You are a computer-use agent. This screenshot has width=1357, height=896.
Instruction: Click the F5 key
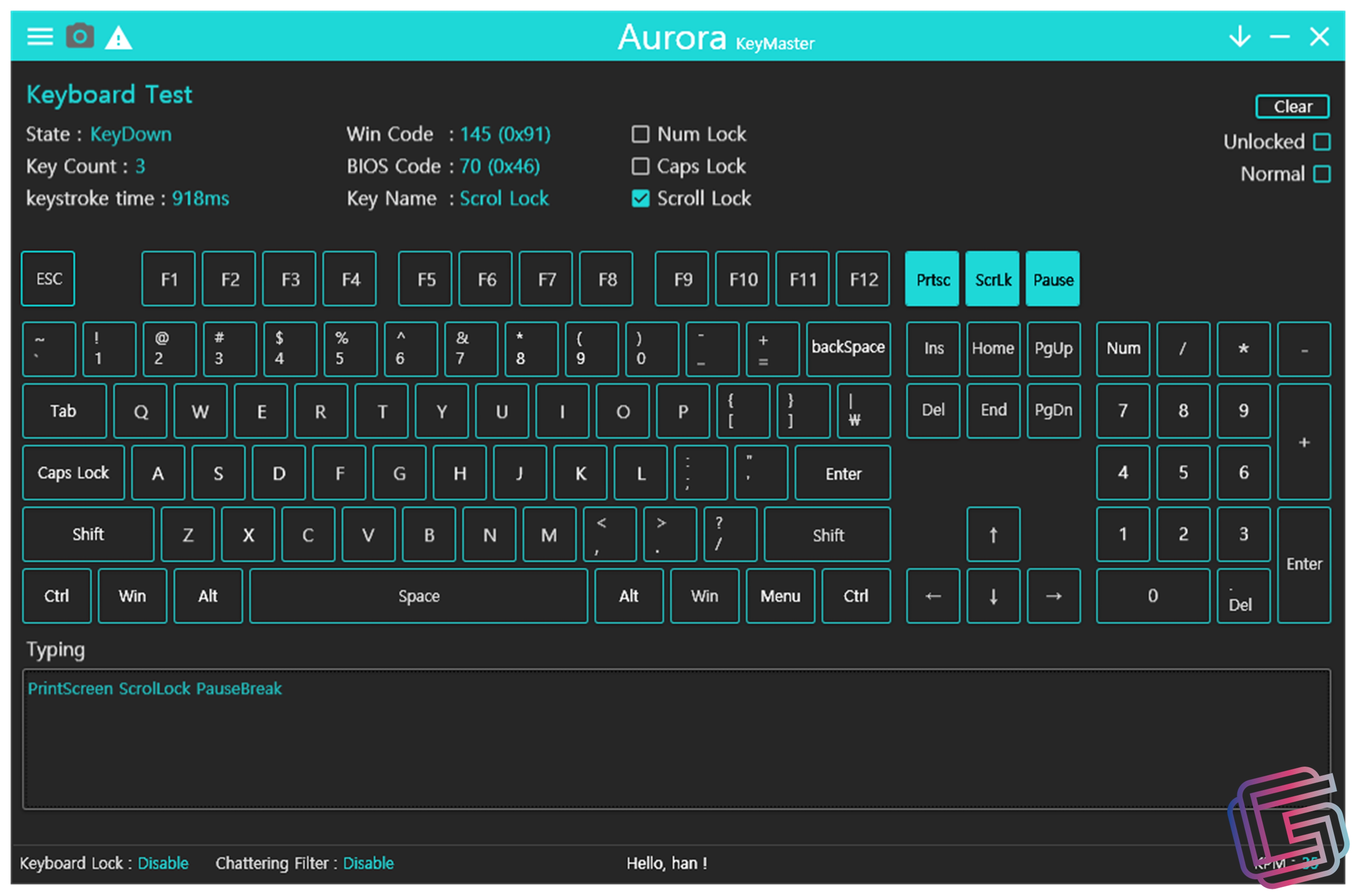point(425,279)
